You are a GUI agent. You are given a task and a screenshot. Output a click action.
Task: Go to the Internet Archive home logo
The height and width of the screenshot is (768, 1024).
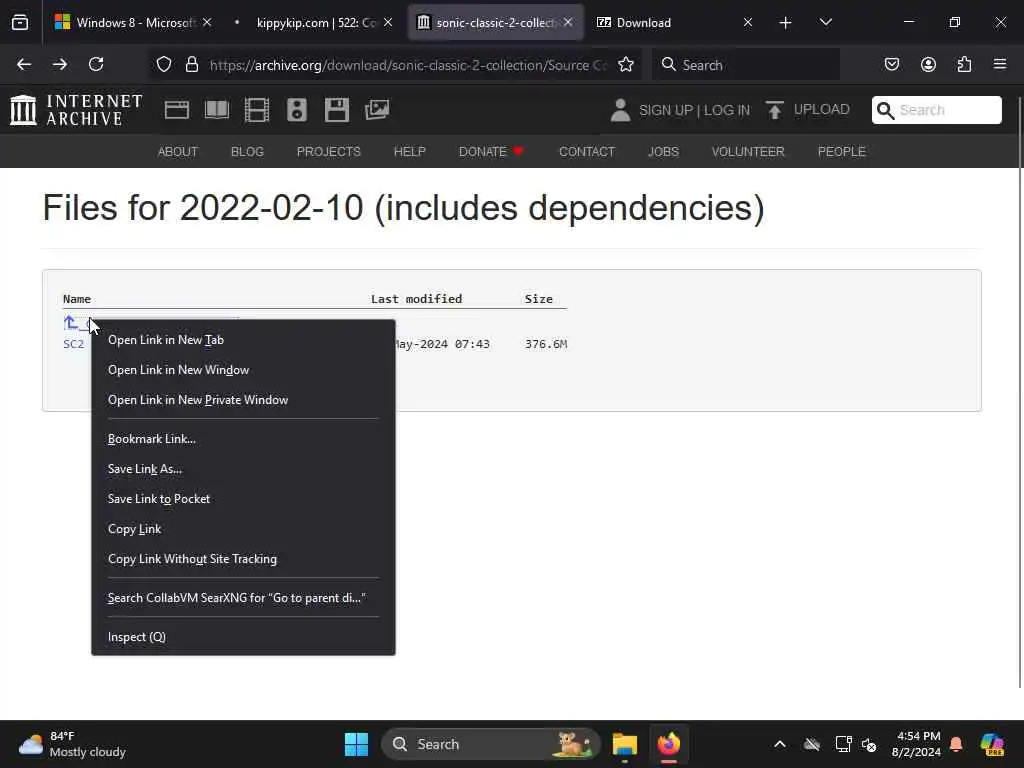point(76,110)
